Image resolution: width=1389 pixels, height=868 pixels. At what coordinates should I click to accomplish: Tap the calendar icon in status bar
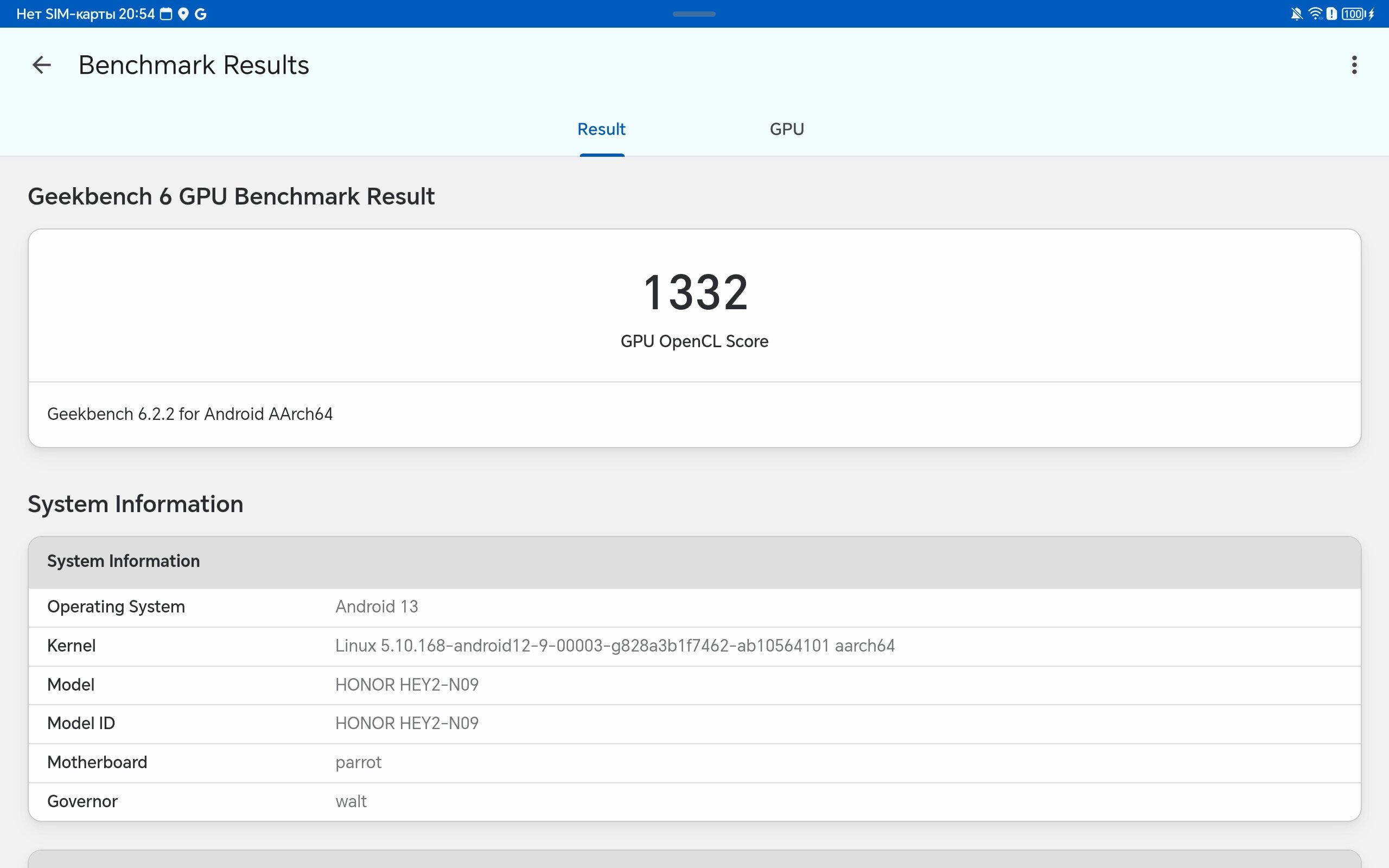coord(166,14)
